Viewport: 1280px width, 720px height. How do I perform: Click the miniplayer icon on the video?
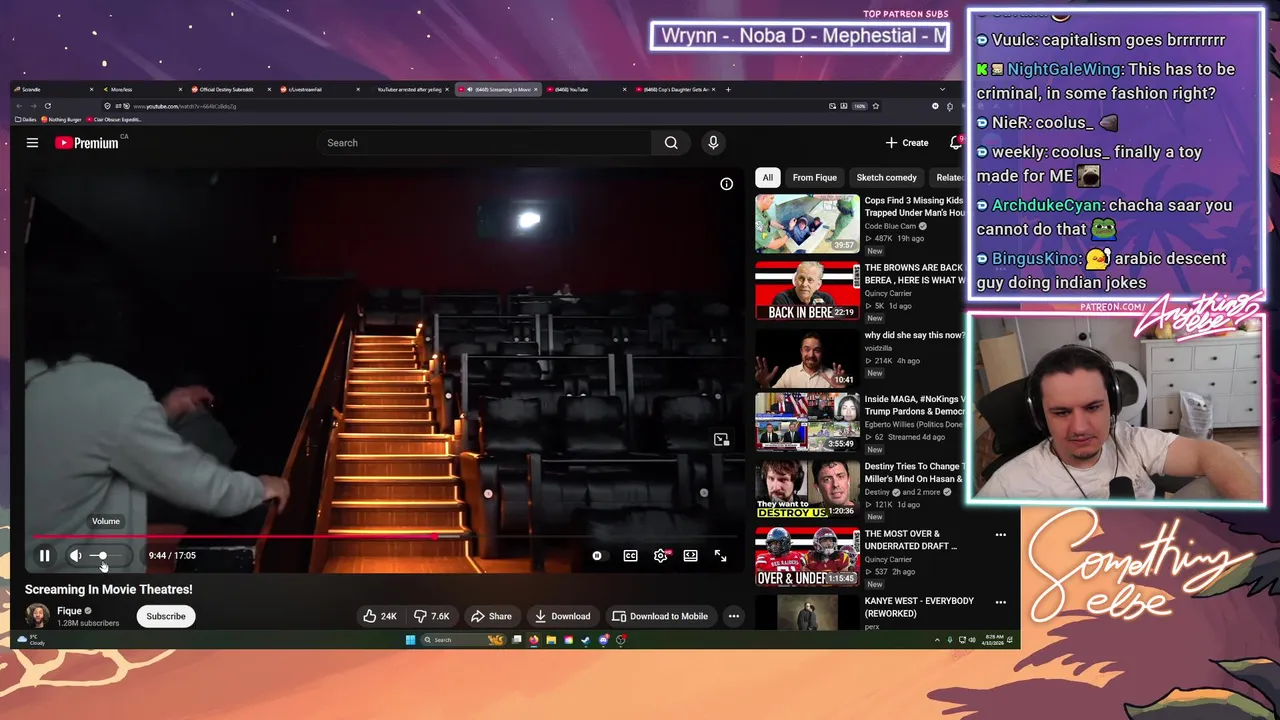(x=721, y=439)
